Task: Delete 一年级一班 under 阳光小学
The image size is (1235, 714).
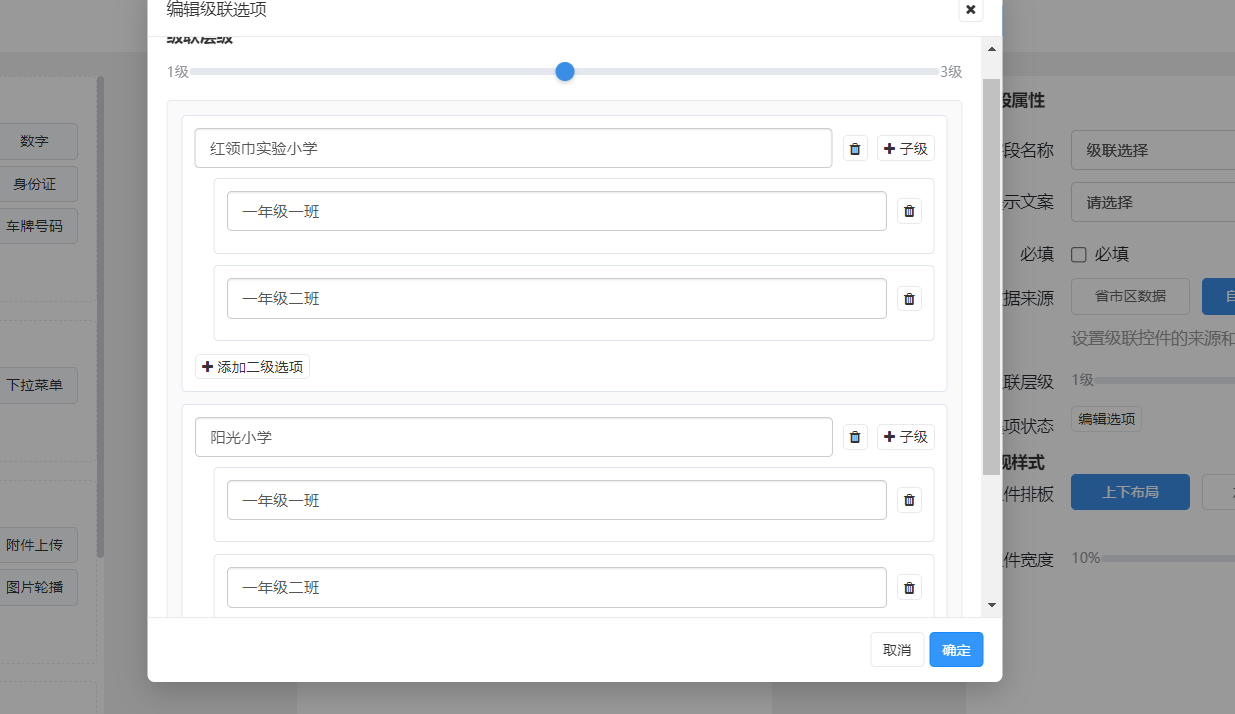Action: click(909, 500)
